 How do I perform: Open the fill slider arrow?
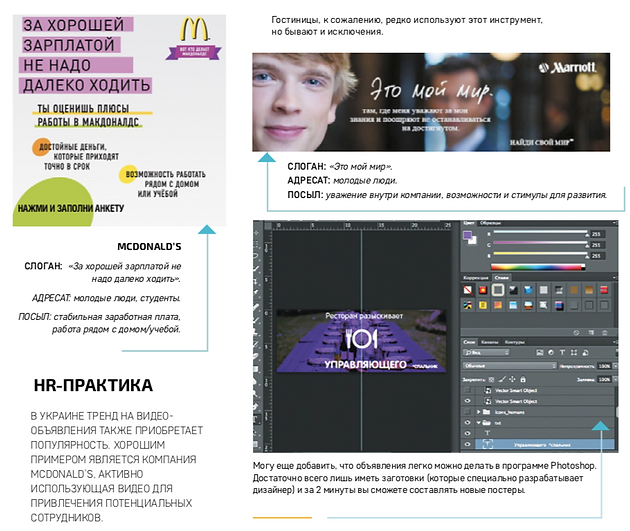tap(616, 379)
